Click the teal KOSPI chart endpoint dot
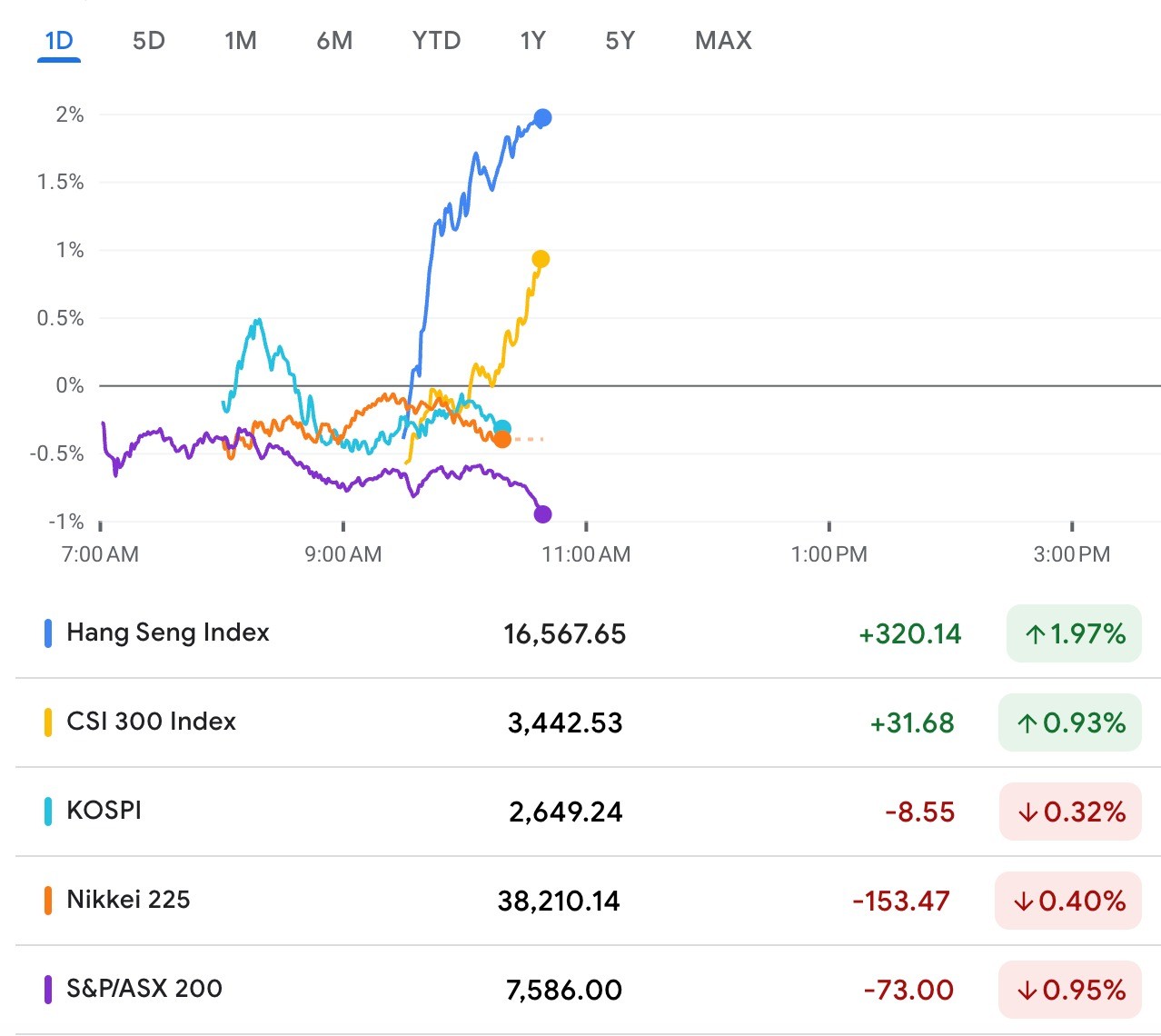This screenshot has height=1036, width=1161. pyautogui.click(x=502, y=428)
